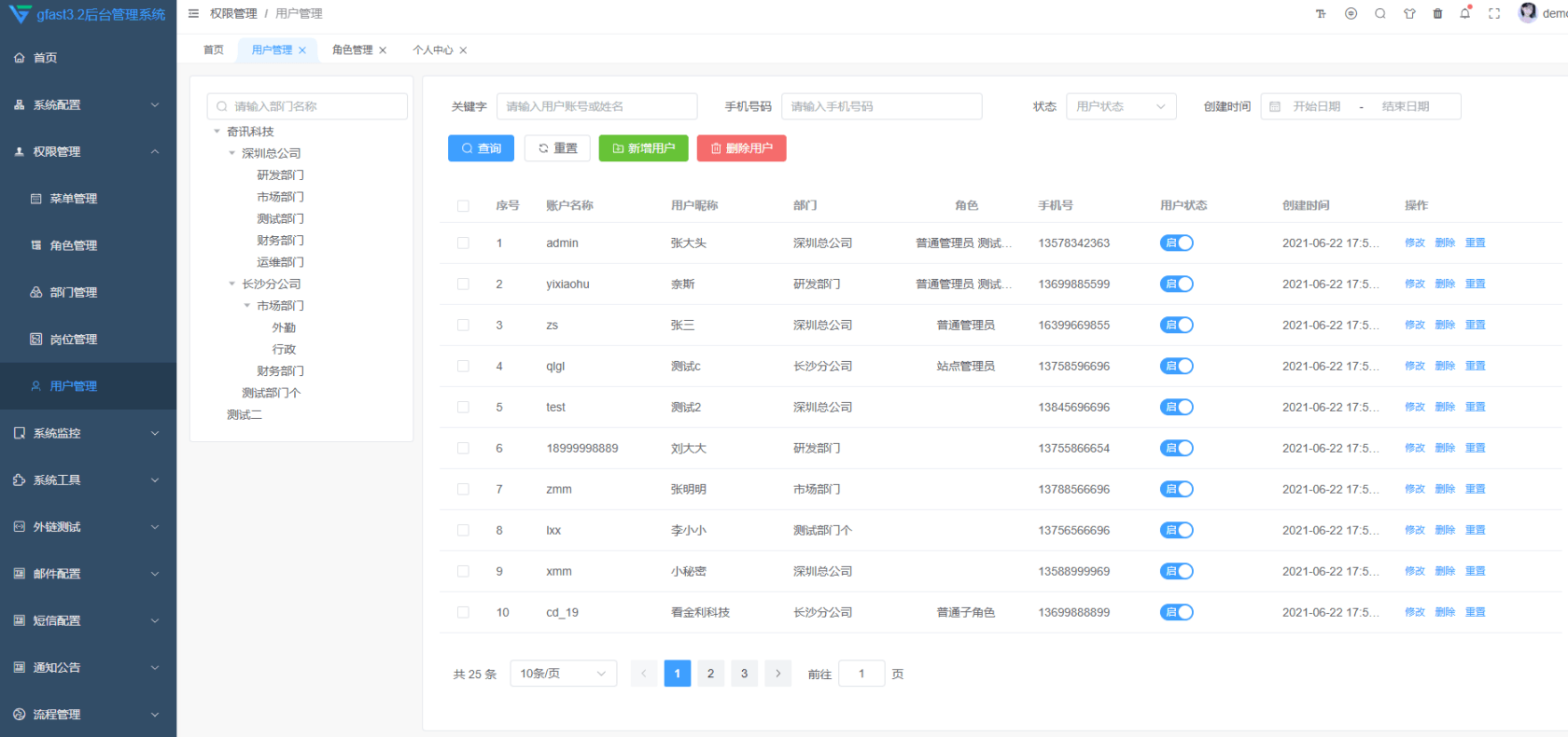Open the font size setting icon
1568x737 pixels.
[x=1321, y=14]
